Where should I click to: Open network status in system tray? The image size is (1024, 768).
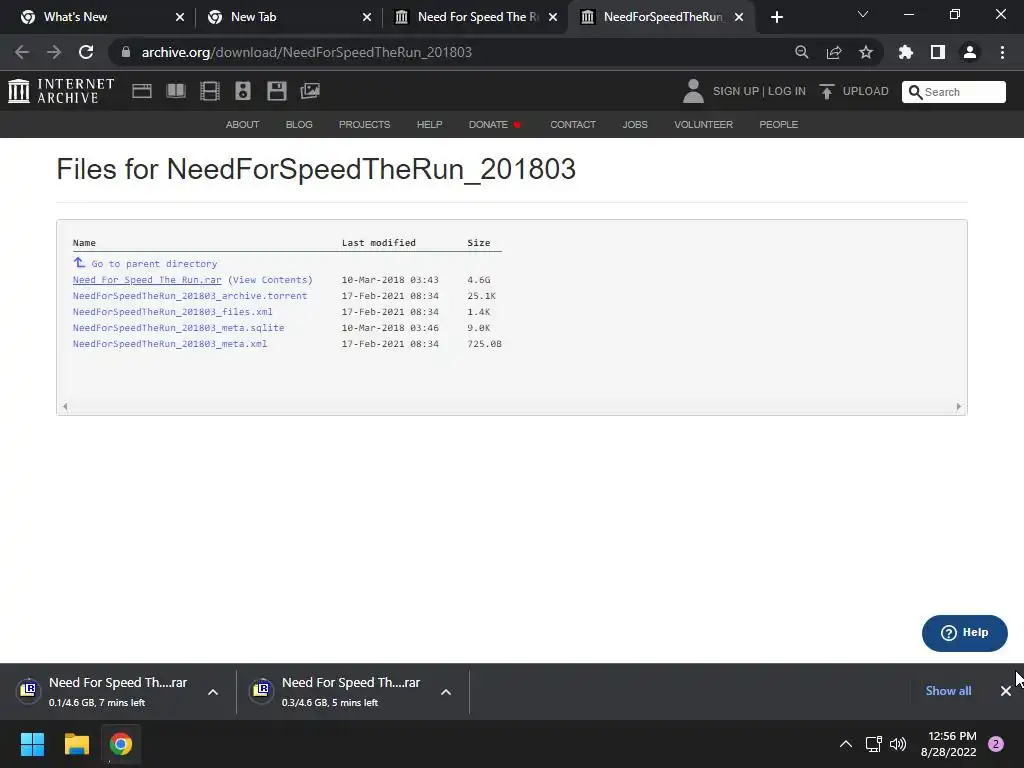[x=873, y=744]
